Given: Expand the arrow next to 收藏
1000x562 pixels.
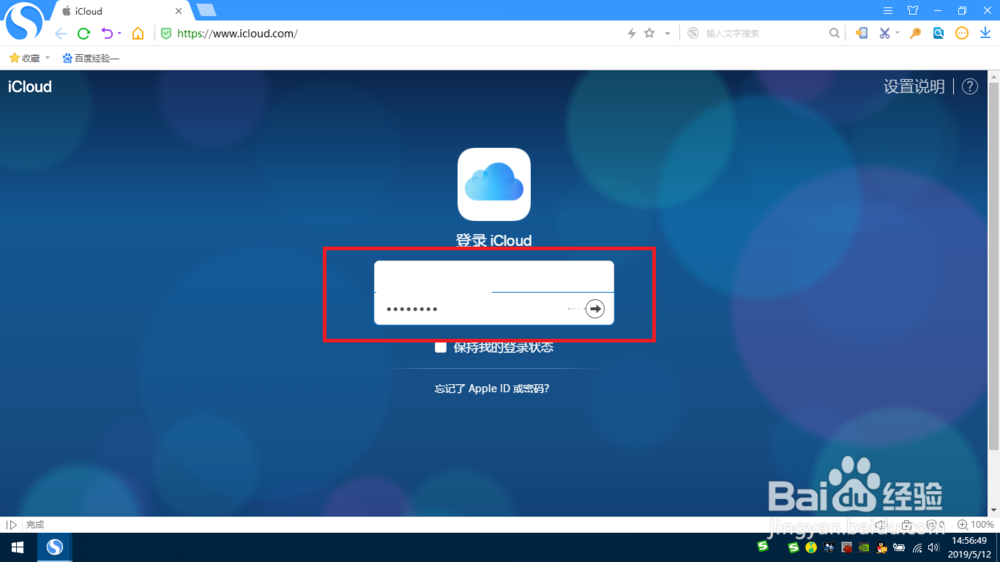Looking at the screenshot, I should click(47, 58).
